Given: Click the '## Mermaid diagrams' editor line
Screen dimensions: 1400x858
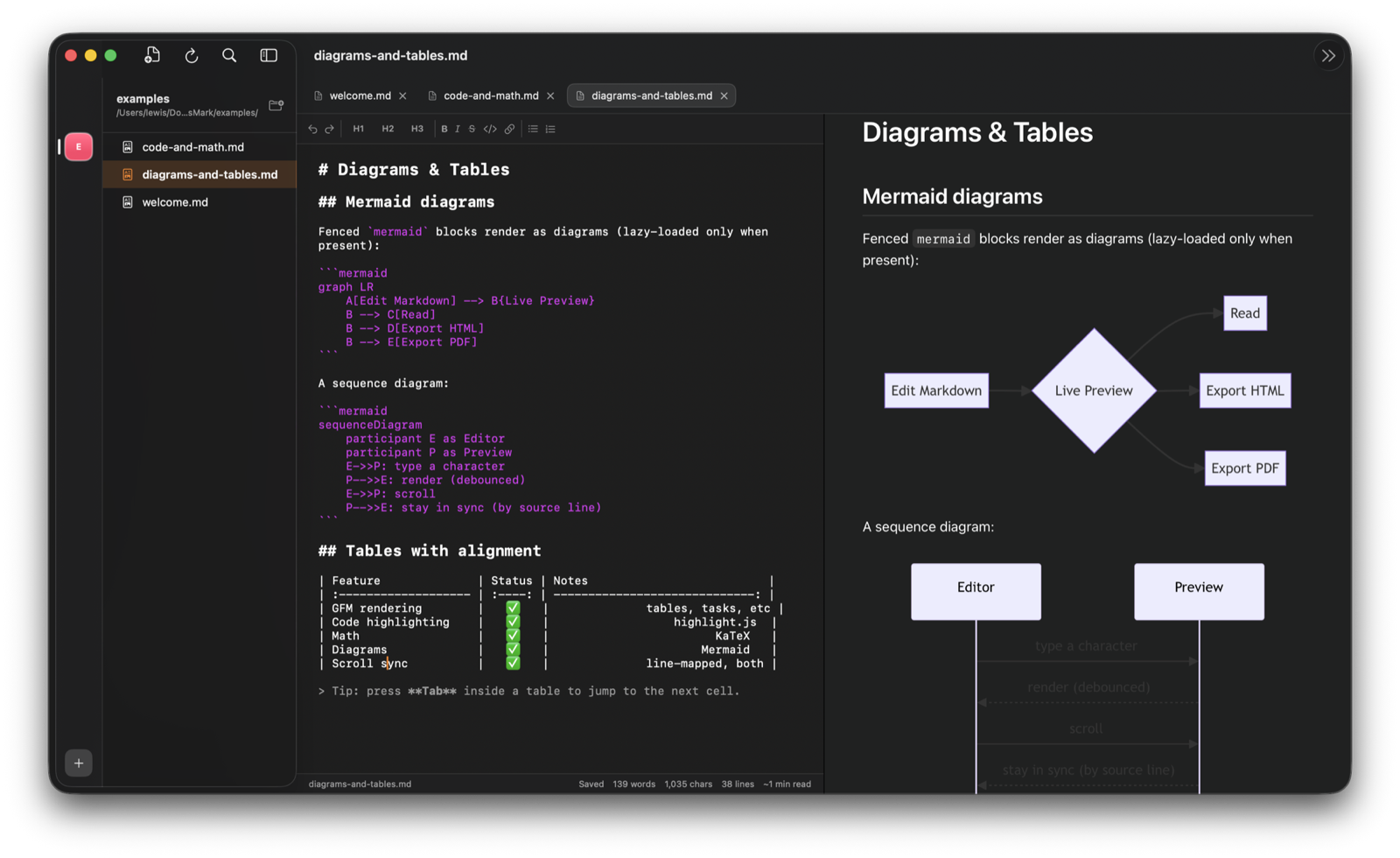Looking at the screenshot, I should click(406, 202).
